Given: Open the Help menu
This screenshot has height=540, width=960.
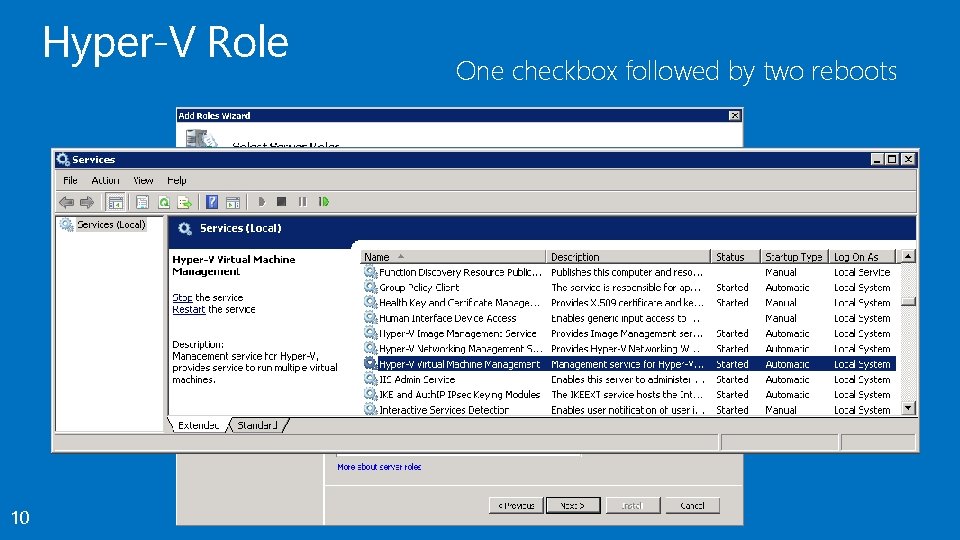Looking at the screenshot, I should 177,181.
